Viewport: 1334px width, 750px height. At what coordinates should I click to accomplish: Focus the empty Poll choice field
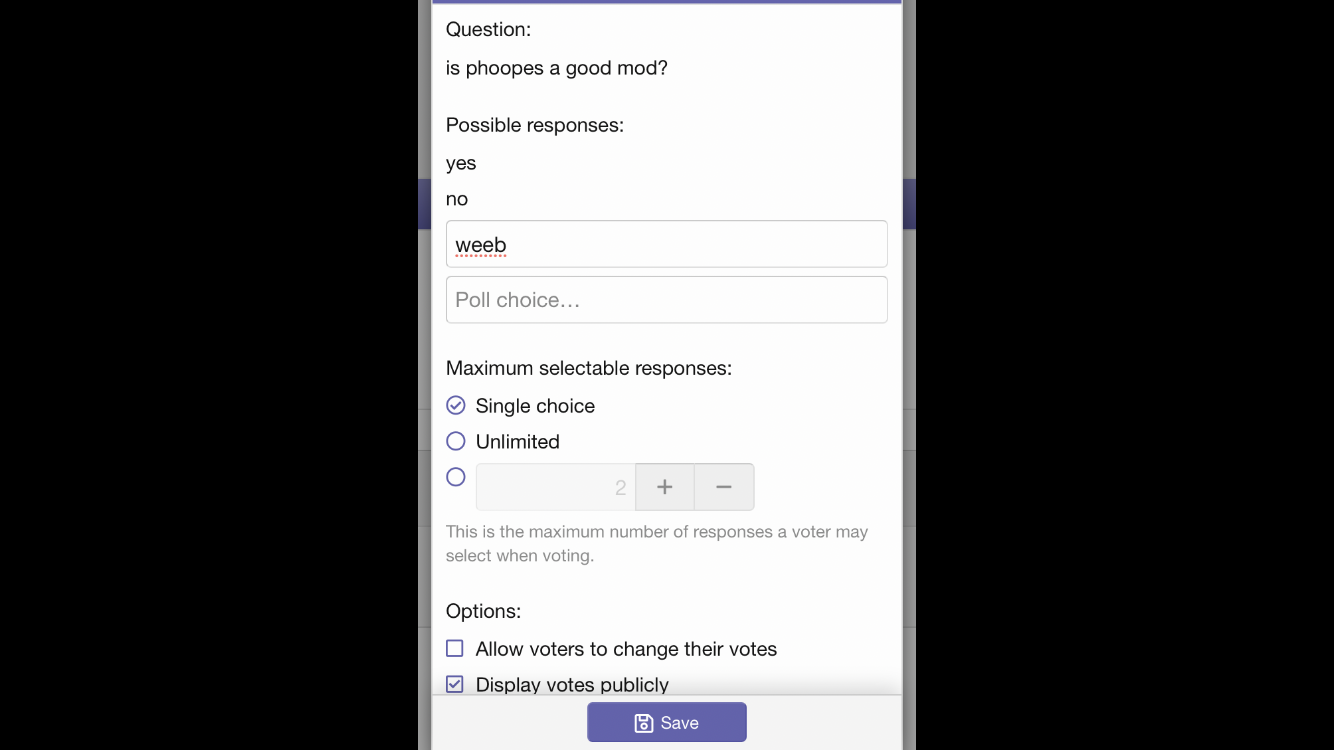[x=666, y=300]
